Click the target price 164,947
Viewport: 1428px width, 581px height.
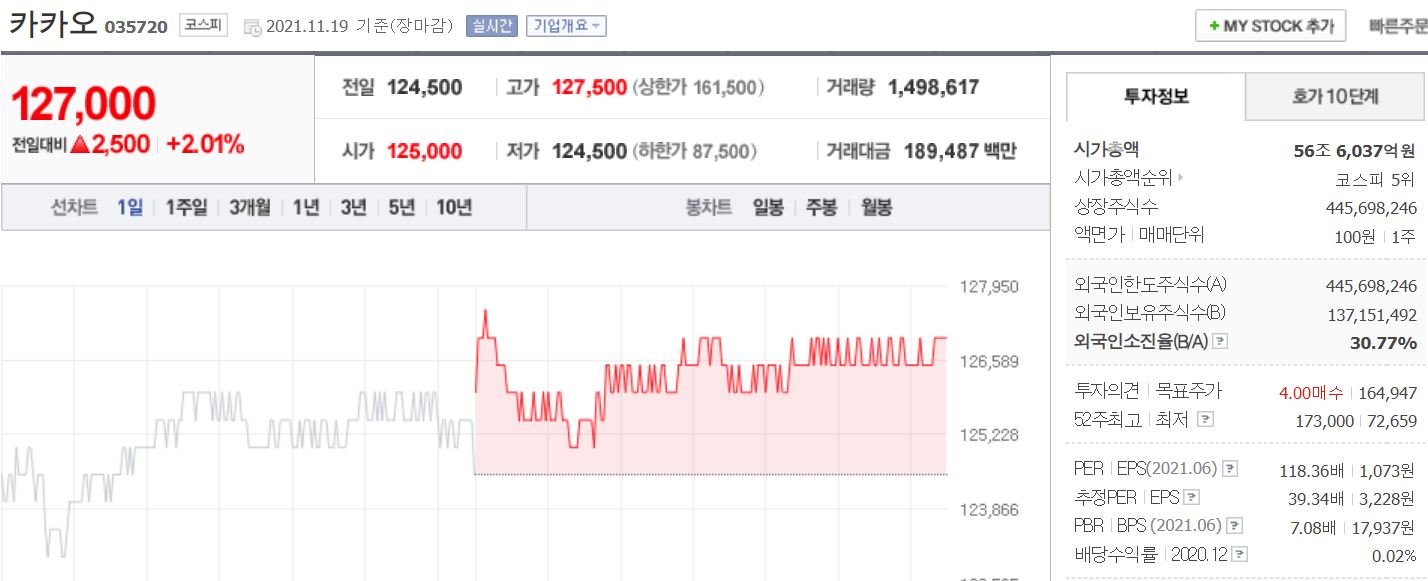pyautogui.click(x=1388, y=392)
